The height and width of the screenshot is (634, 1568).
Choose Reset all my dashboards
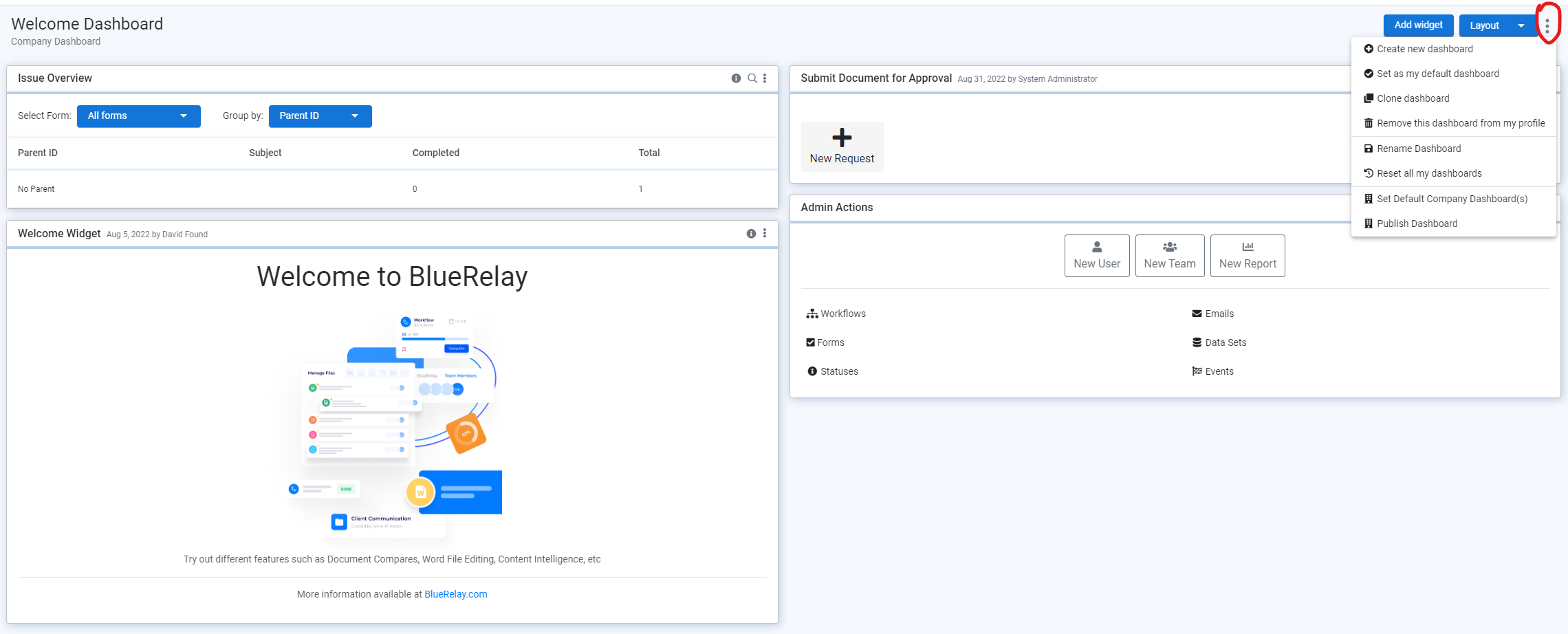pos(1454,173)
